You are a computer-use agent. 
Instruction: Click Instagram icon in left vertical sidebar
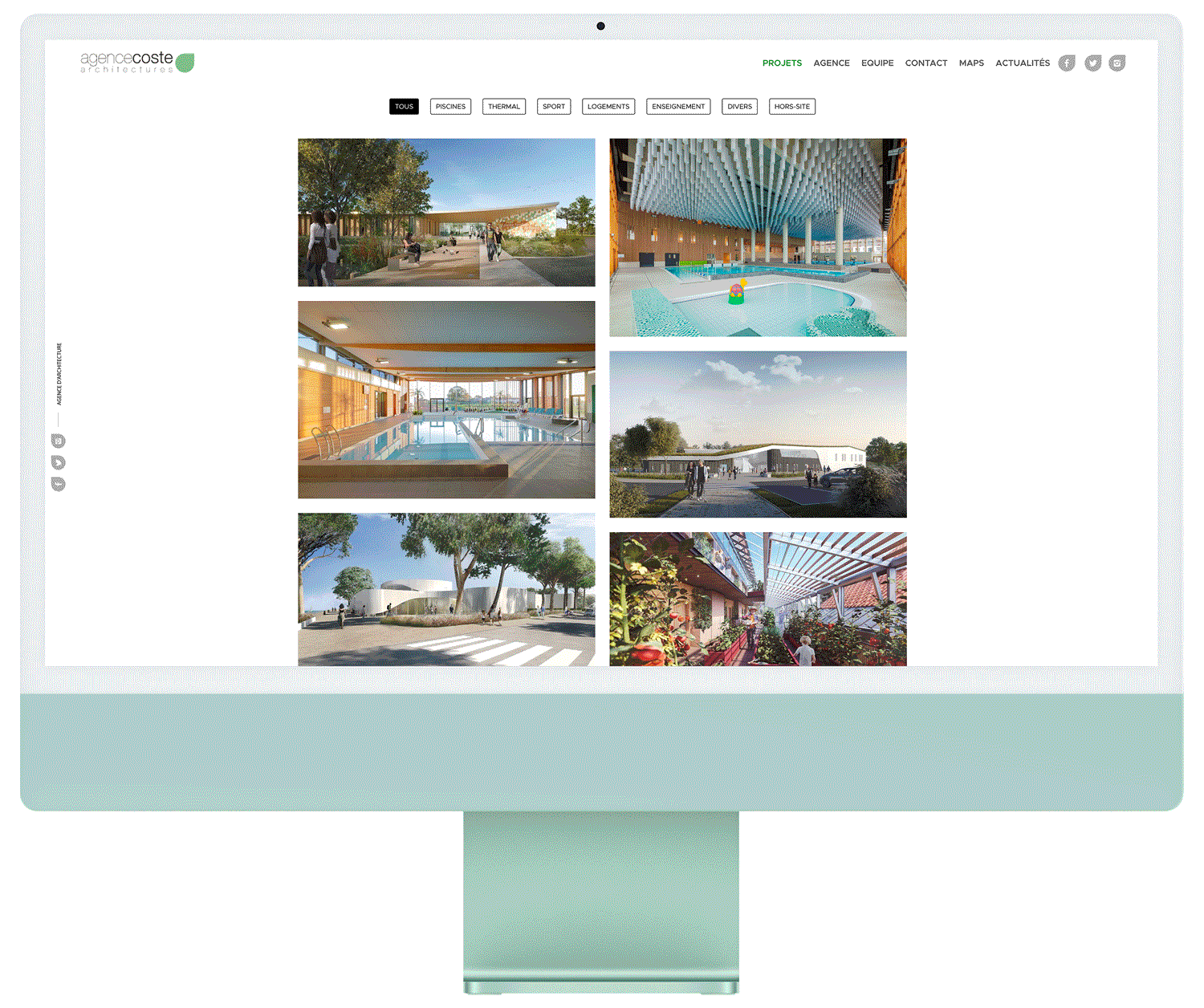pyautogui.click(x=59, y=441)
